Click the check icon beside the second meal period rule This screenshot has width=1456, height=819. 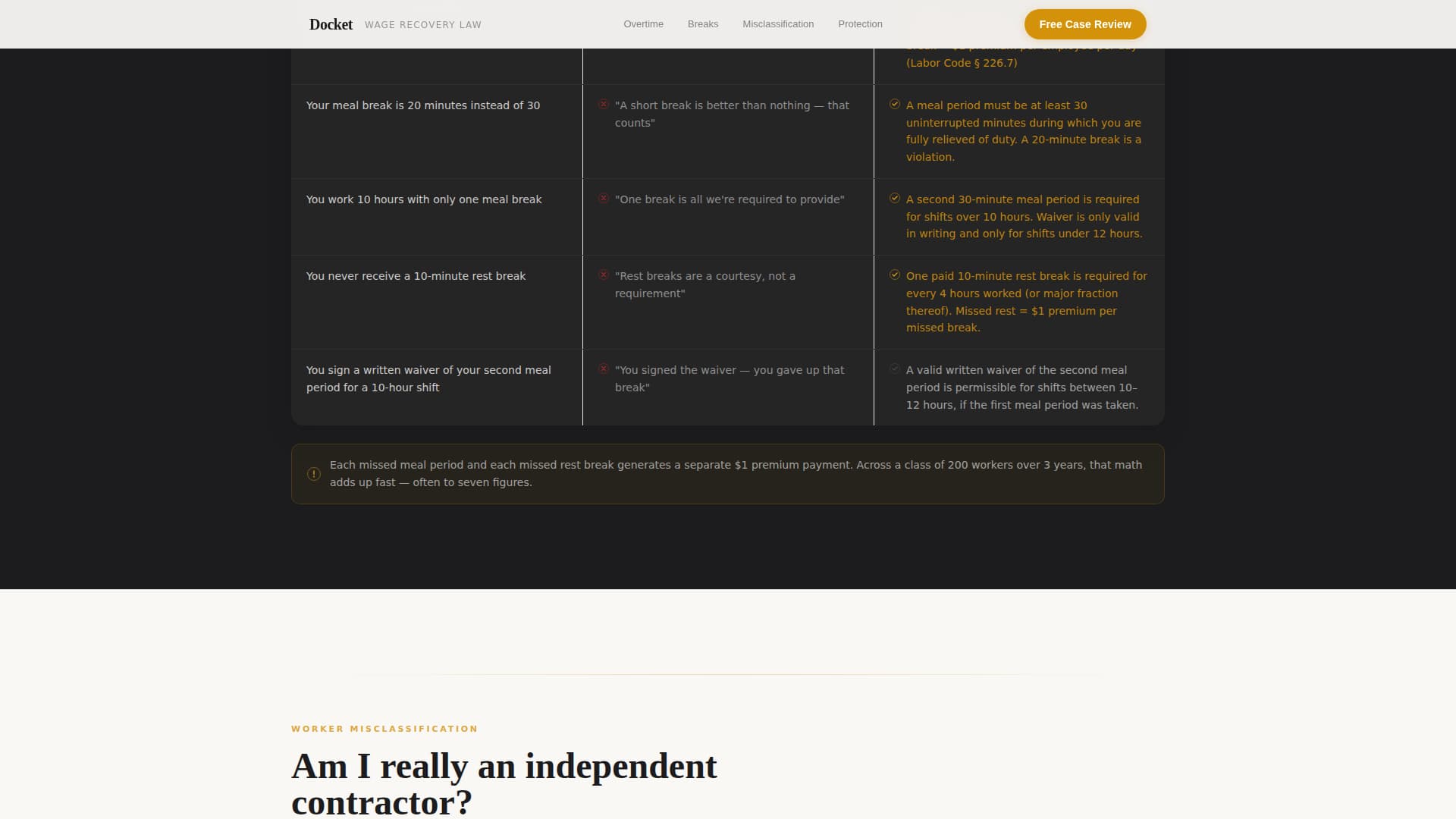pyautogui.click(x=895, y=199)
